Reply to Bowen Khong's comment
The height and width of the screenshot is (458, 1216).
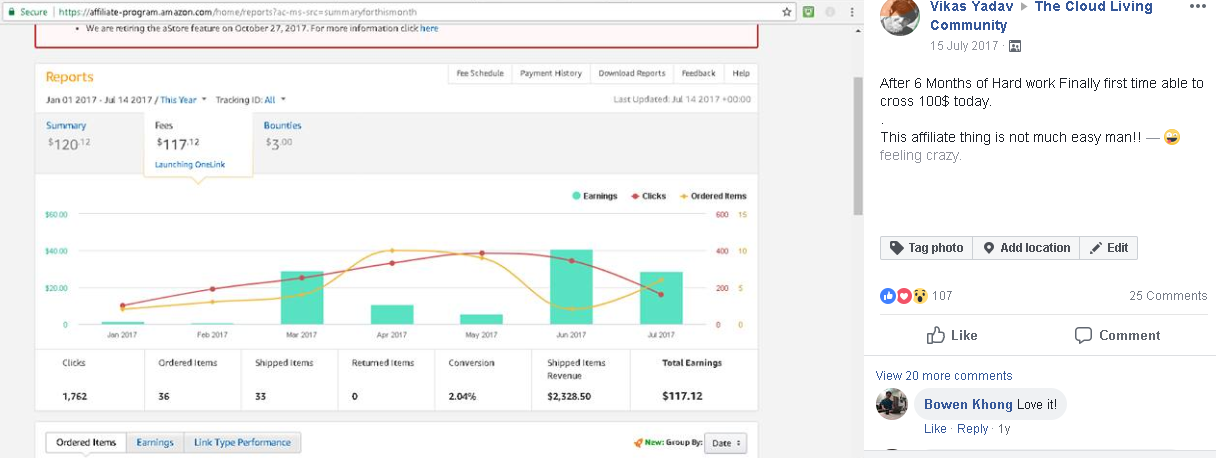tap(972, 429)
